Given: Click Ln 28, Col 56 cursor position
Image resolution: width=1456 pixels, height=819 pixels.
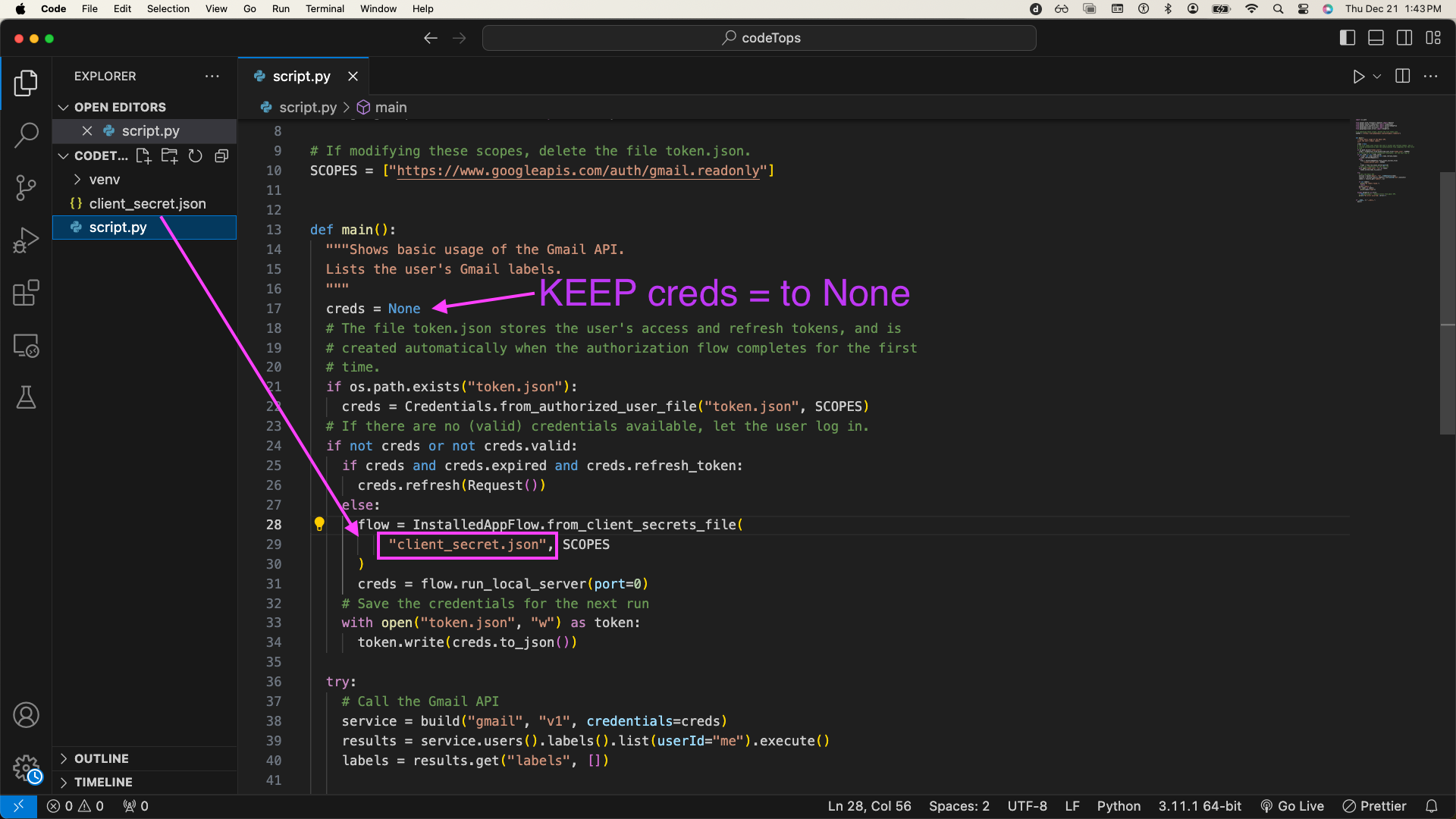Looking at the screenshot, I should coord(869,806).
